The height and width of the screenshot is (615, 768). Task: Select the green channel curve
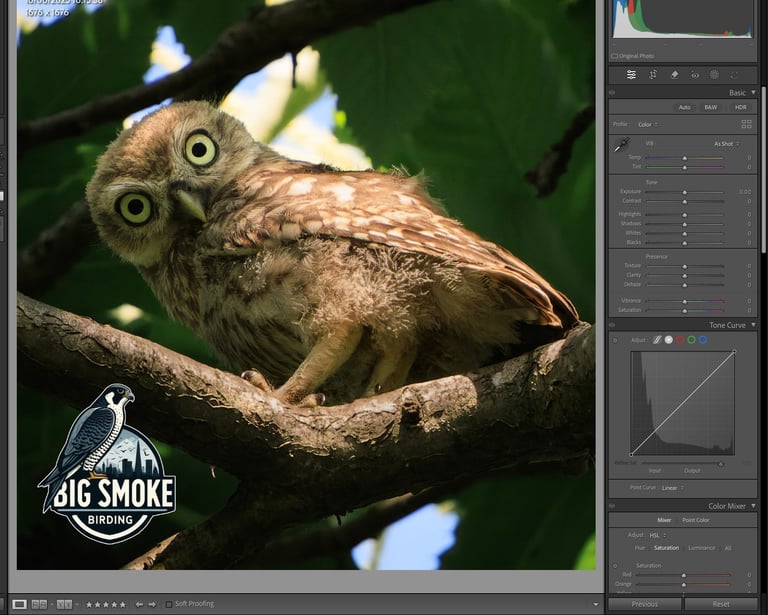tap(692, 340)
